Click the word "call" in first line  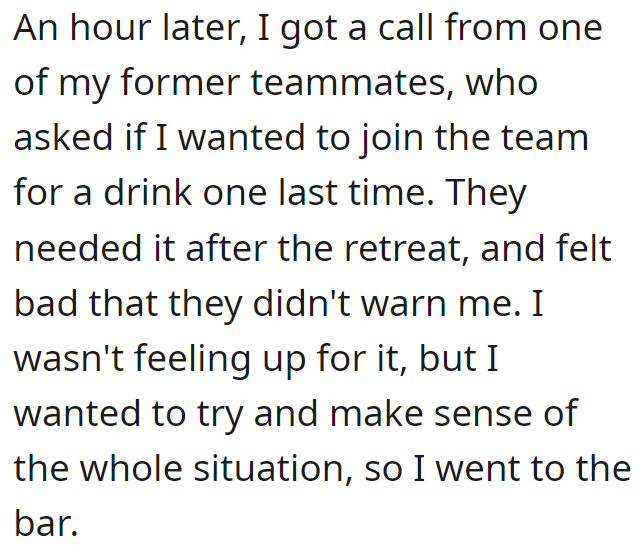click(406, 27)
